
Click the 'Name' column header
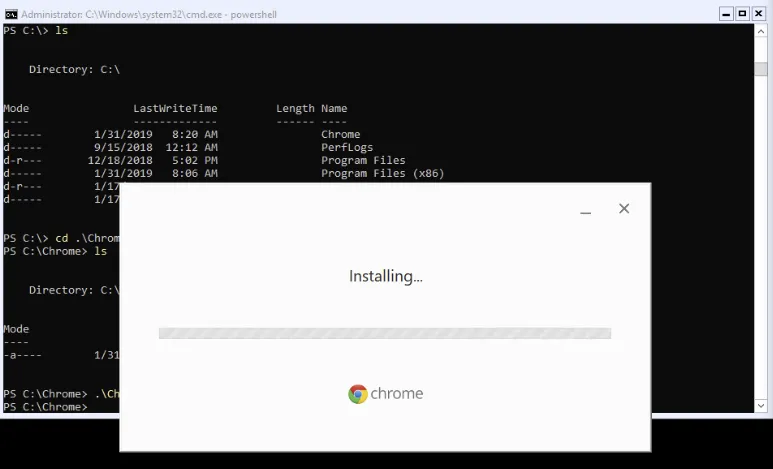(x=334, y=108)
